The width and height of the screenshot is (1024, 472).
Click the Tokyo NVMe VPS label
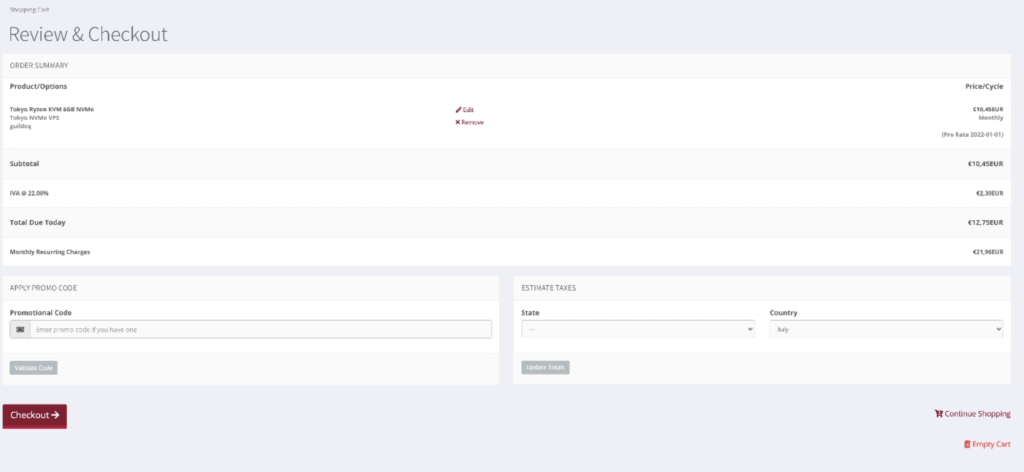point(35,118)
